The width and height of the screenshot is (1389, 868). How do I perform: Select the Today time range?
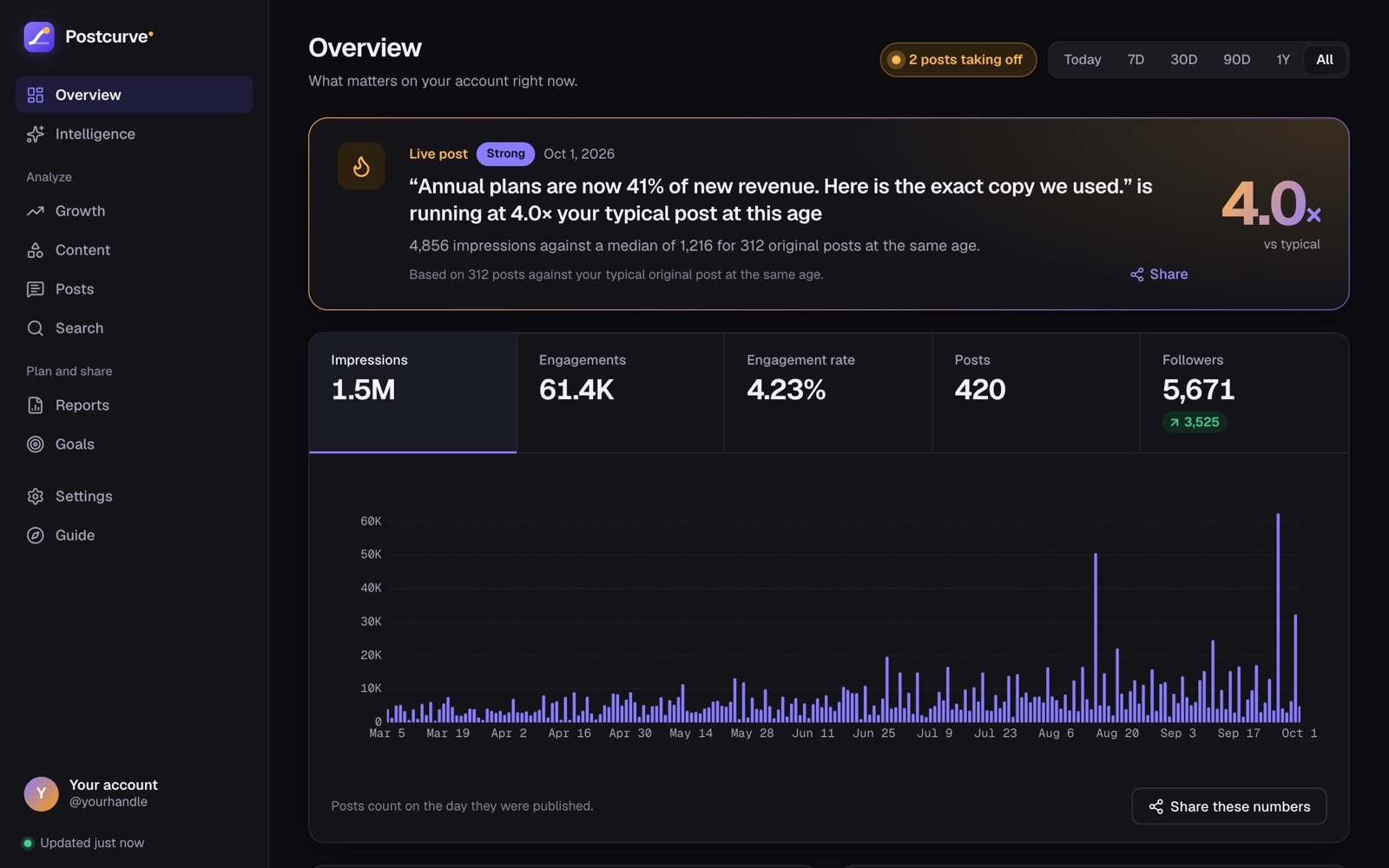tap(1083, 60)
